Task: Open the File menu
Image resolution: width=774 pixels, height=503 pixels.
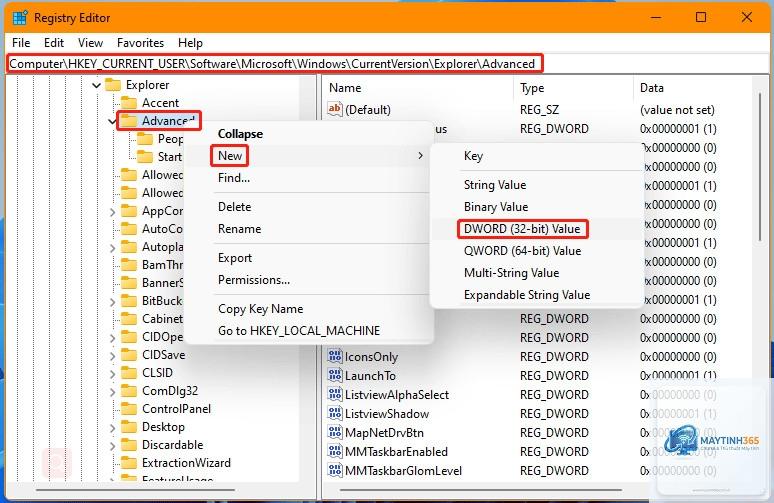Action: [x=21, y=43]
